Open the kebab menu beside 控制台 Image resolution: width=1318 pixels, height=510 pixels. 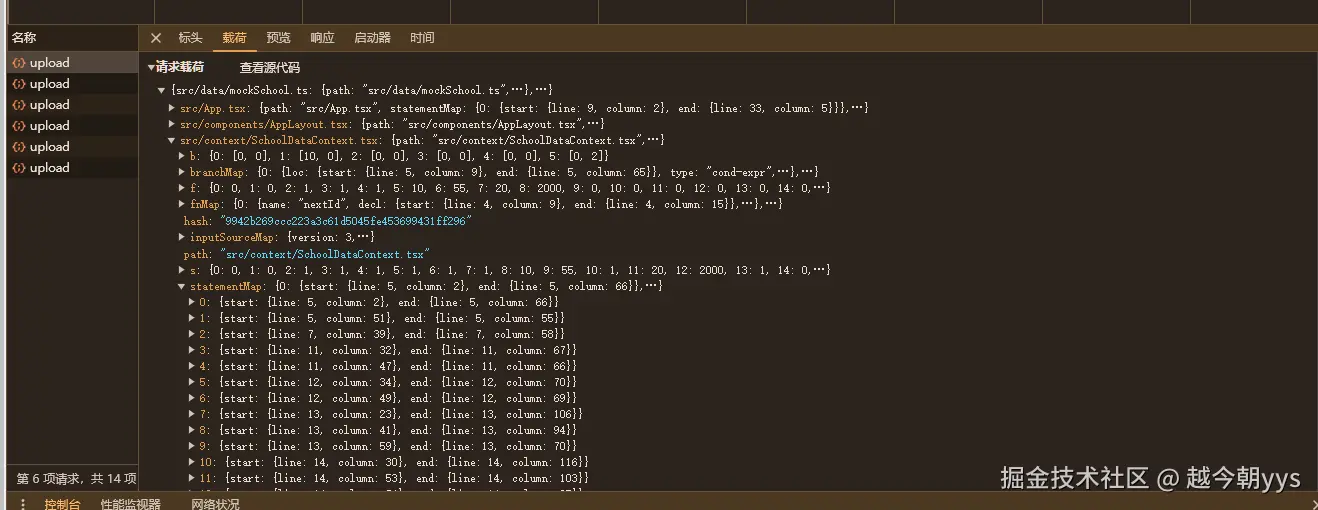(x=23, y=504)
